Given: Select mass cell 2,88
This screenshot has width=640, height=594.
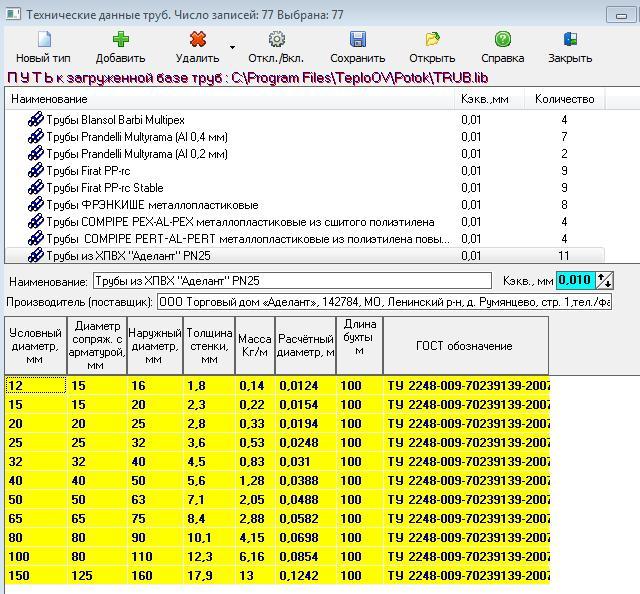Looking at the screenshot, I should pyautogui.click(x=255, y=518).
